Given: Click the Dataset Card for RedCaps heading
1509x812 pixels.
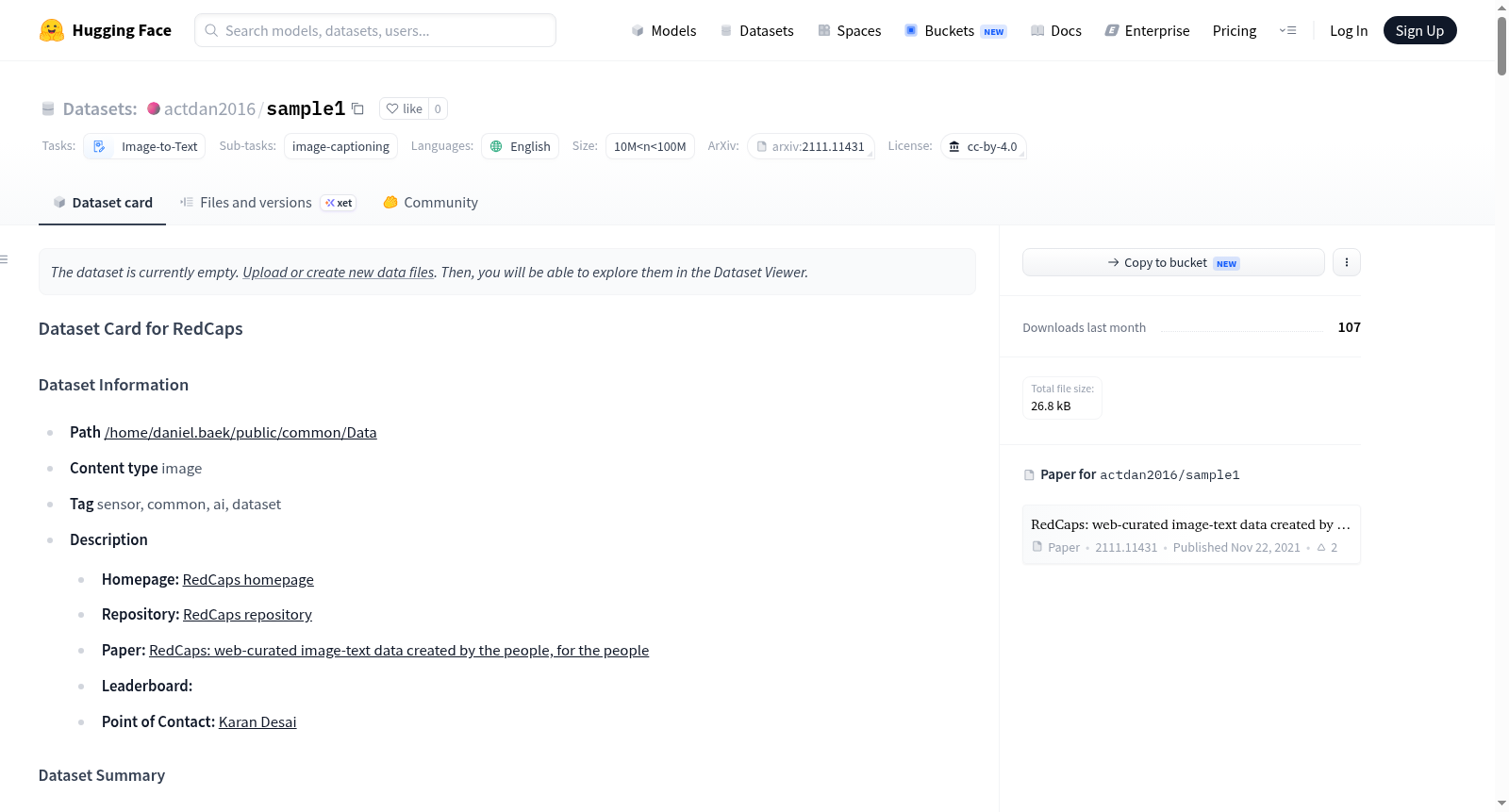Looking at the screenshot, I should point(141,328).
